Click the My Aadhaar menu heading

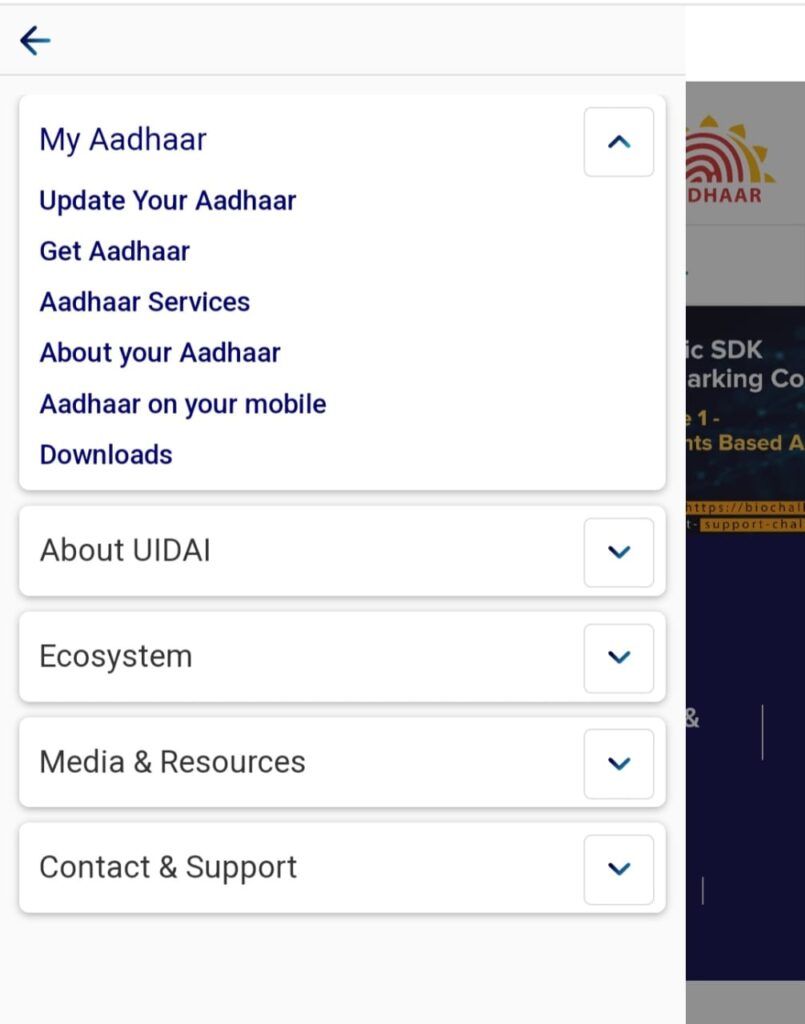(x=123, y=140)
